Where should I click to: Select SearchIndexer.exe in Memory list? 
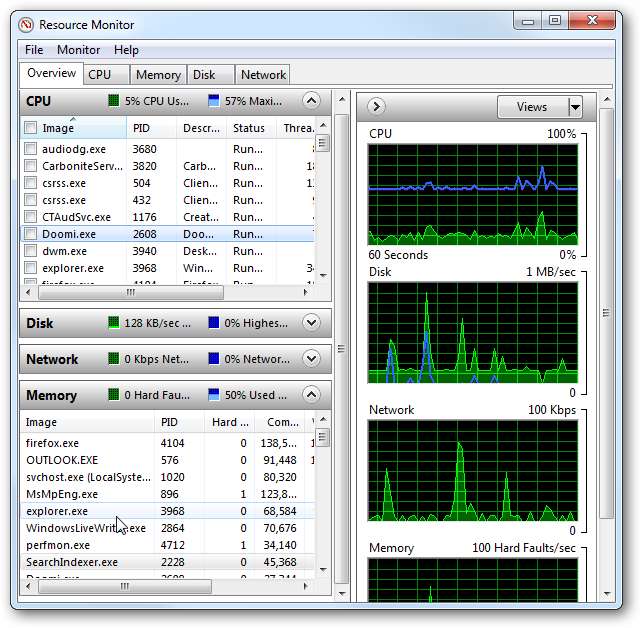coord(168,562)
